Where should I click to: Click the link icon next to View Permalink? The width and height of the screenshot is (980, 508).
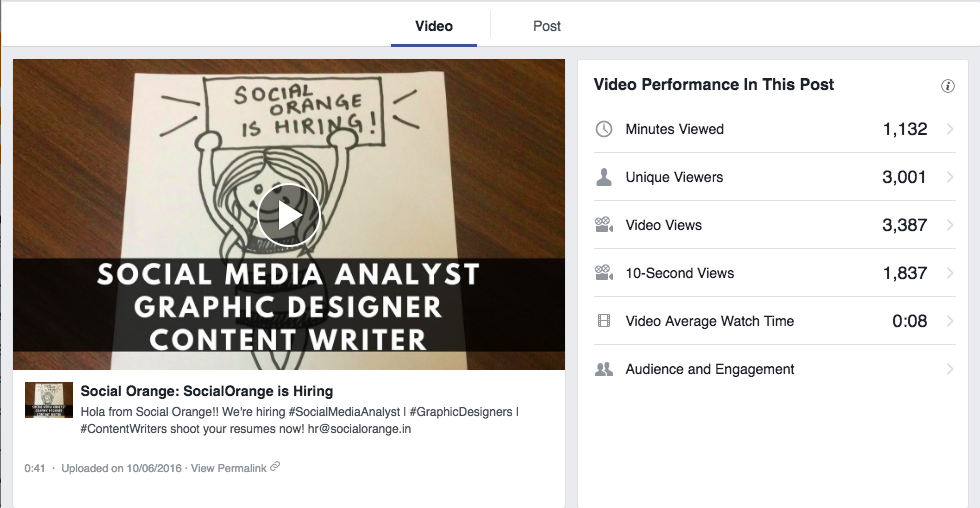276,467
